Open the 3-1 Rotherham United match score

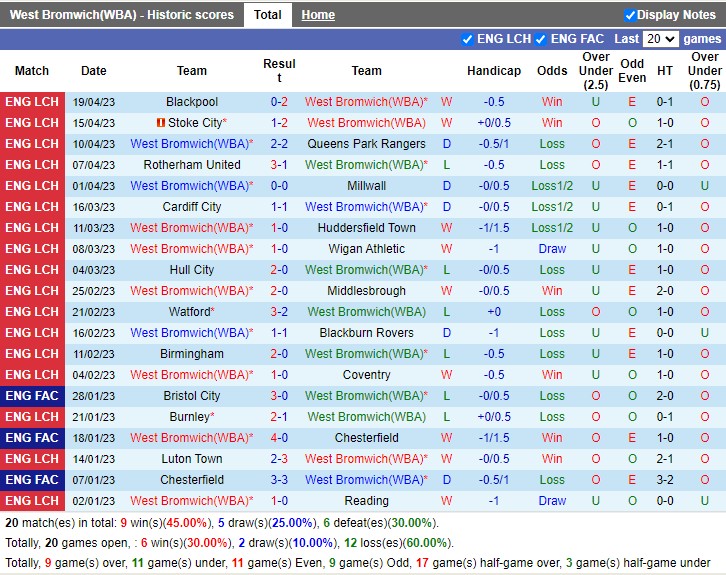pos(279,165)
